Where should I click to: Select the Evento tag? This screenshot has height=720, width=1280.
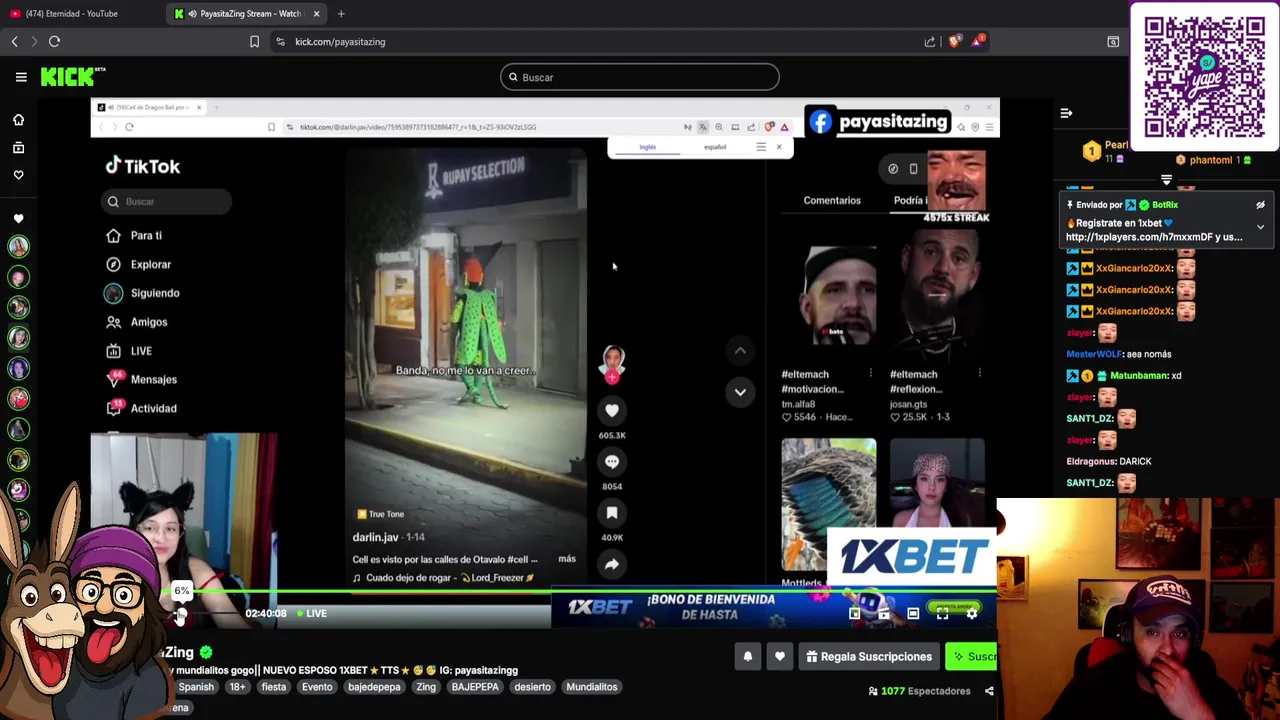317,687
